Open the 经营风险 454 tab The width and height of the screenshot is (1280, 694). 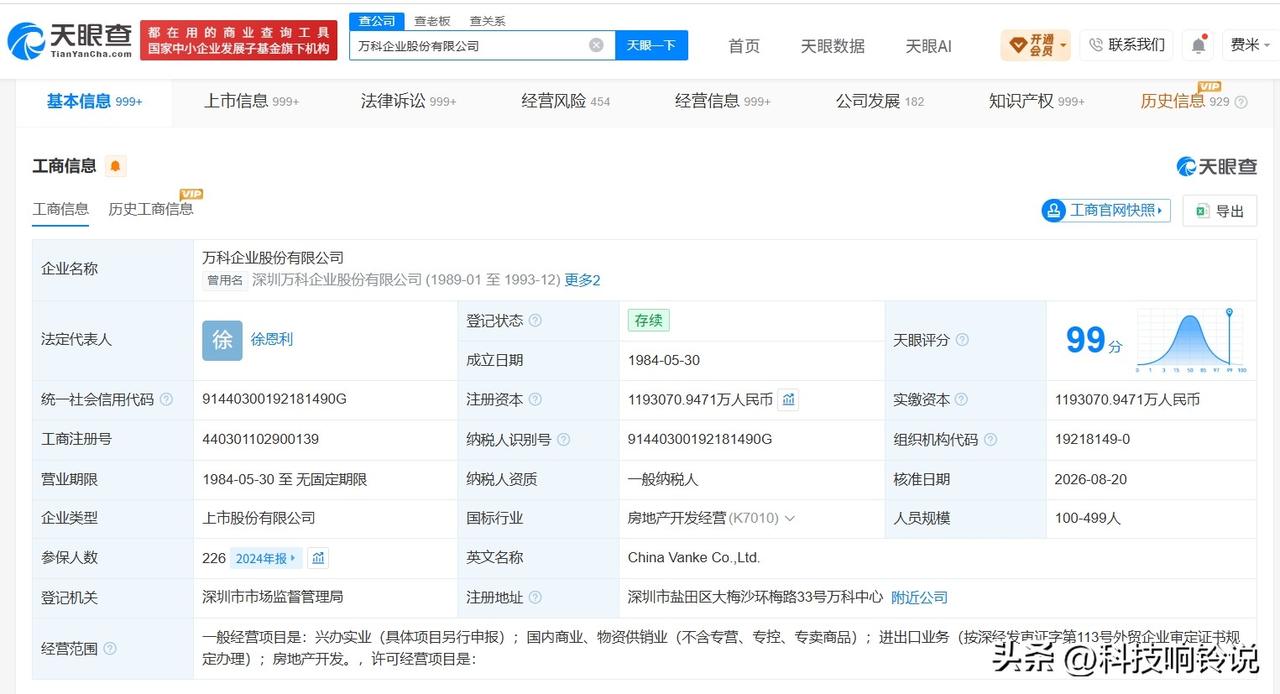point(565,101)
